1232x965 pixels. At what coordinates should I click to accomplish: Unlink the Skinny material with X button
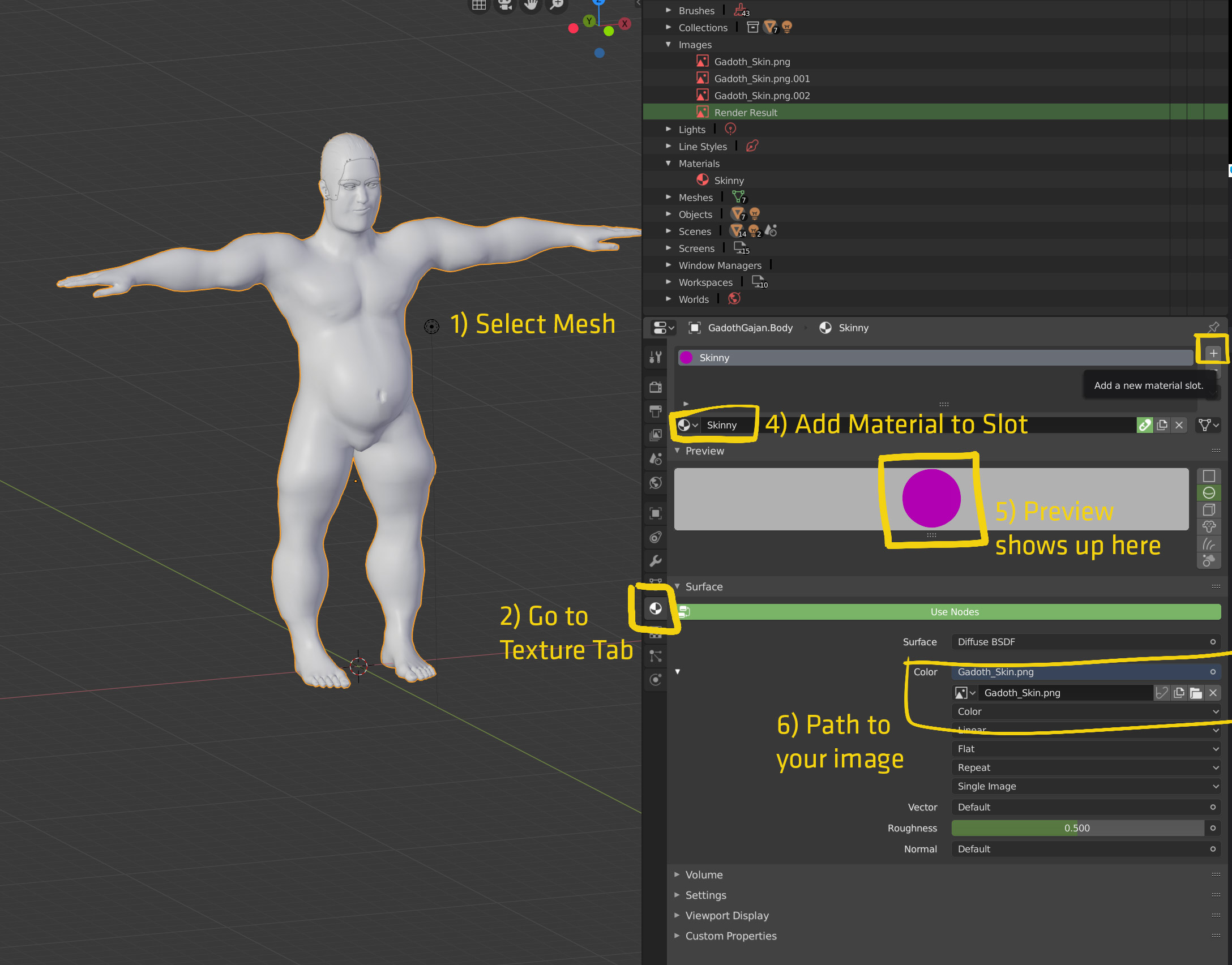1179,425
